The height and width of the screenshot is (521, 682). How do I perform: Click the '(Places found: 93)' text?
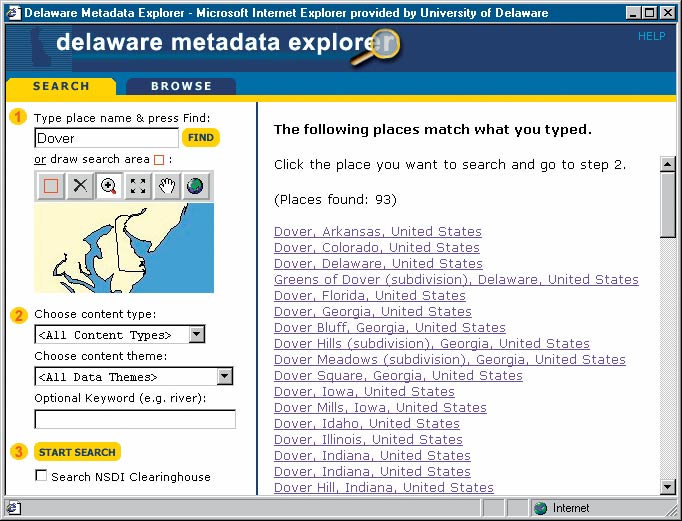point(335,200)
